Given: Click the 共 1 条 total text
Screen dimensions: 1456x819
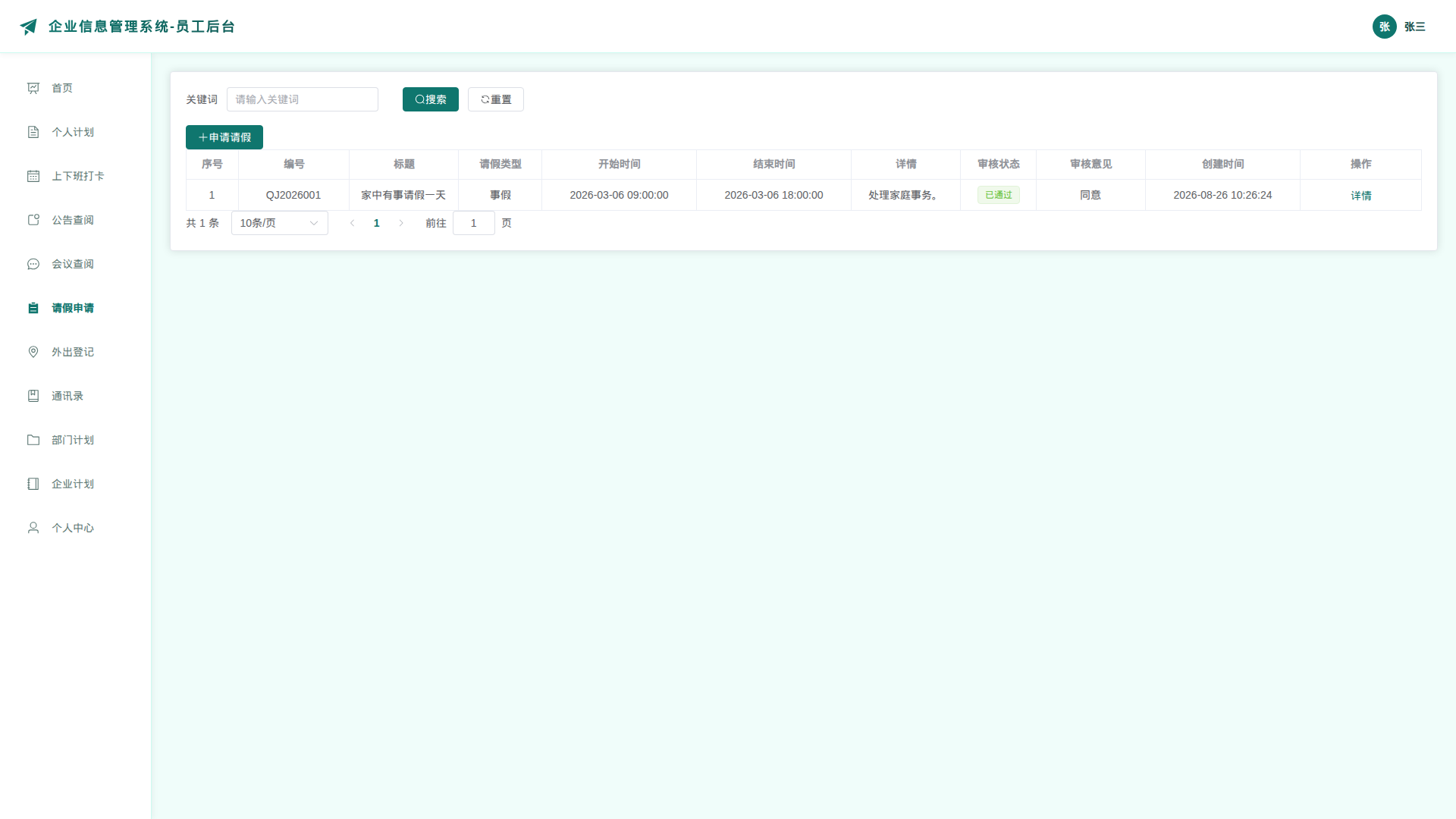Looking at the screenshot, I should (x=202, y=223).
